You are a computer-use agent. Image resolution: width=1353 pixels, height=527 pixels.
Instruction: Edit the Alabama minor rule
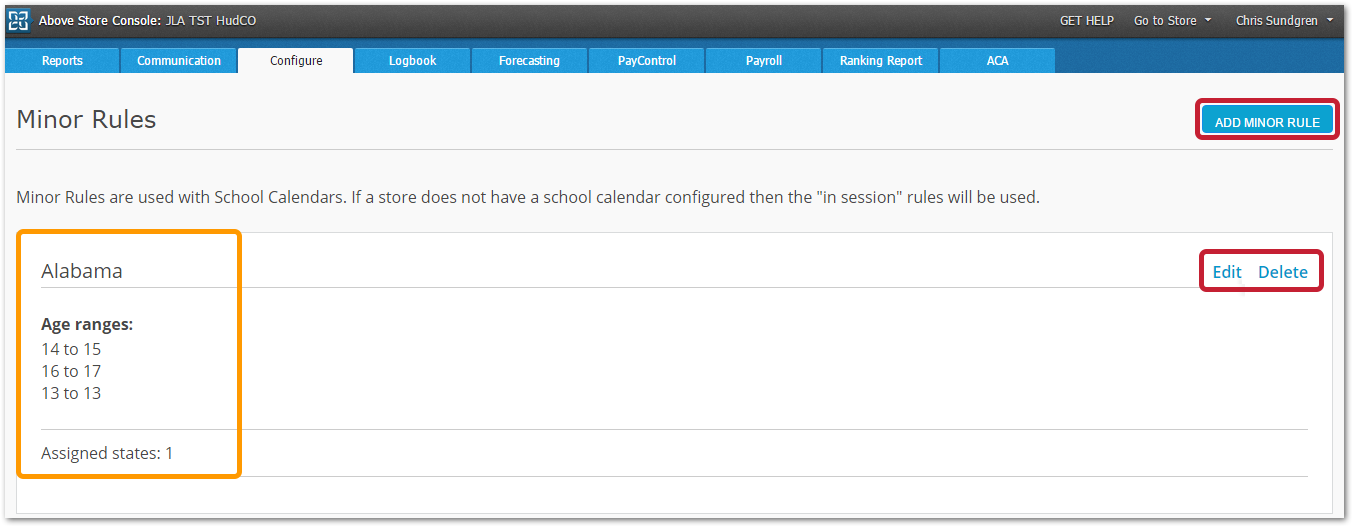click(1227, 272)
